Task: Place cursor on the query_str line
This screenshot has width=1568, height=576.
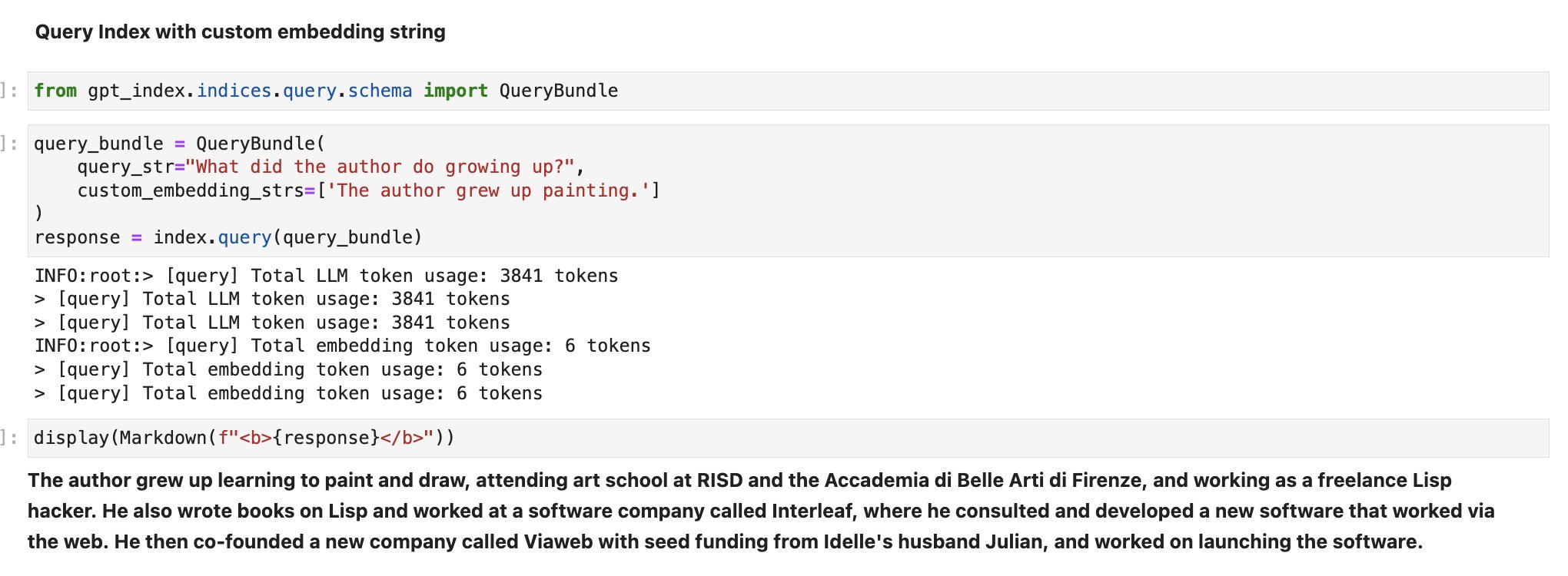Action: 331,167
